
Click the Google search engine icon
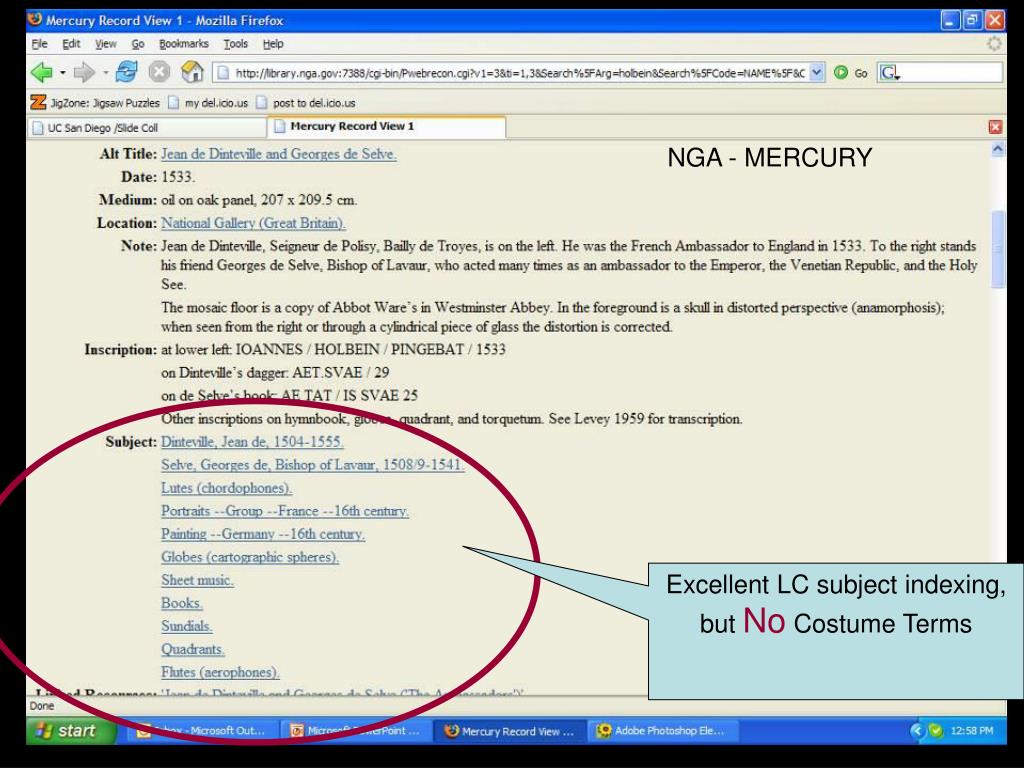point(889,72)
